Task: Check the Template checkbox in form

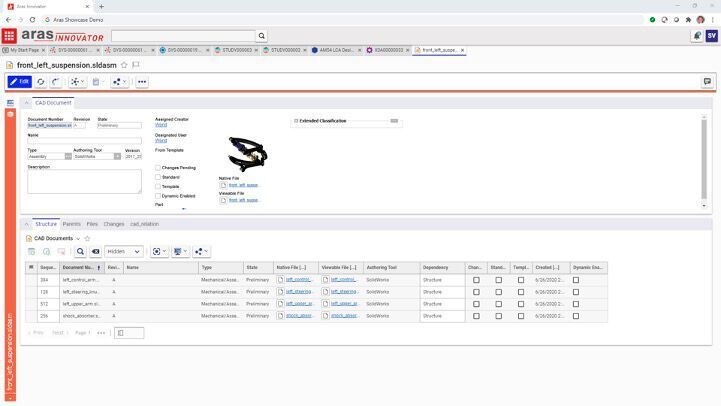Action: (158, 186)
